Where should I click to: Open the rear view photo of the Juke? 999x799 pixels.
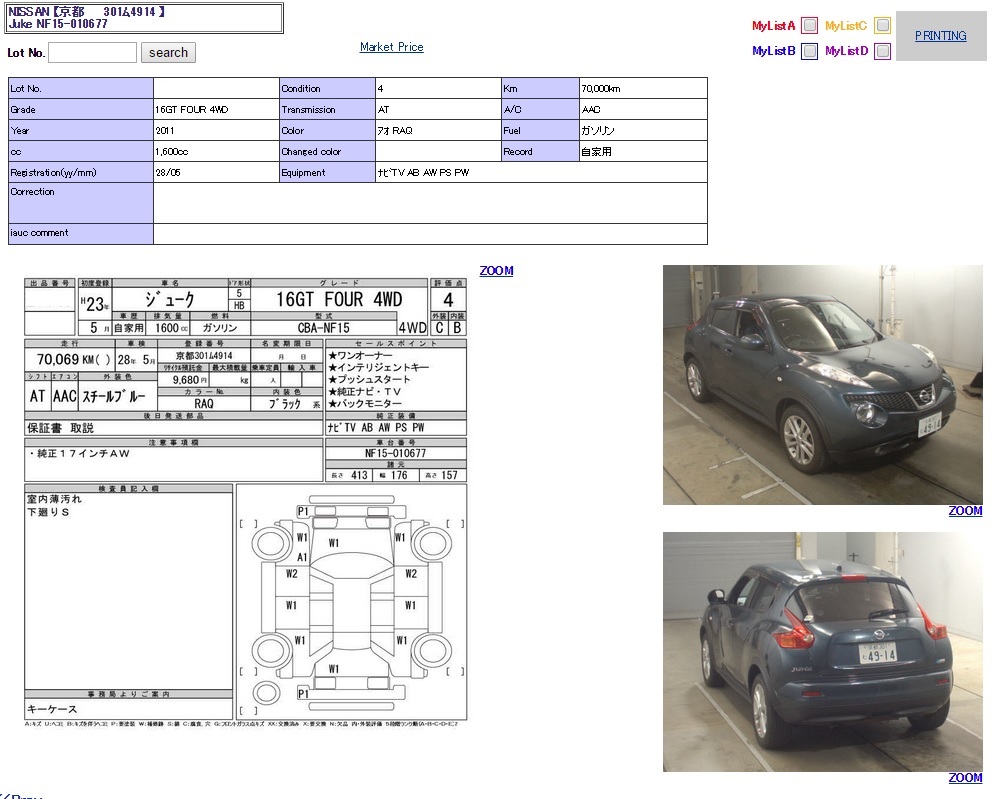coord(822,651)
